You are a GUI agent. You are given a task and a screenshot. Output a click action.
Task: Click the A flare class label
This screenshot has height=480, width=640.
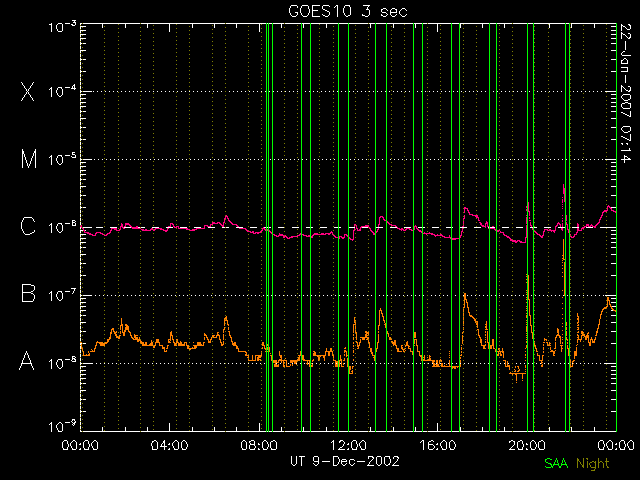pyautogui.click(x=27, y=361)
